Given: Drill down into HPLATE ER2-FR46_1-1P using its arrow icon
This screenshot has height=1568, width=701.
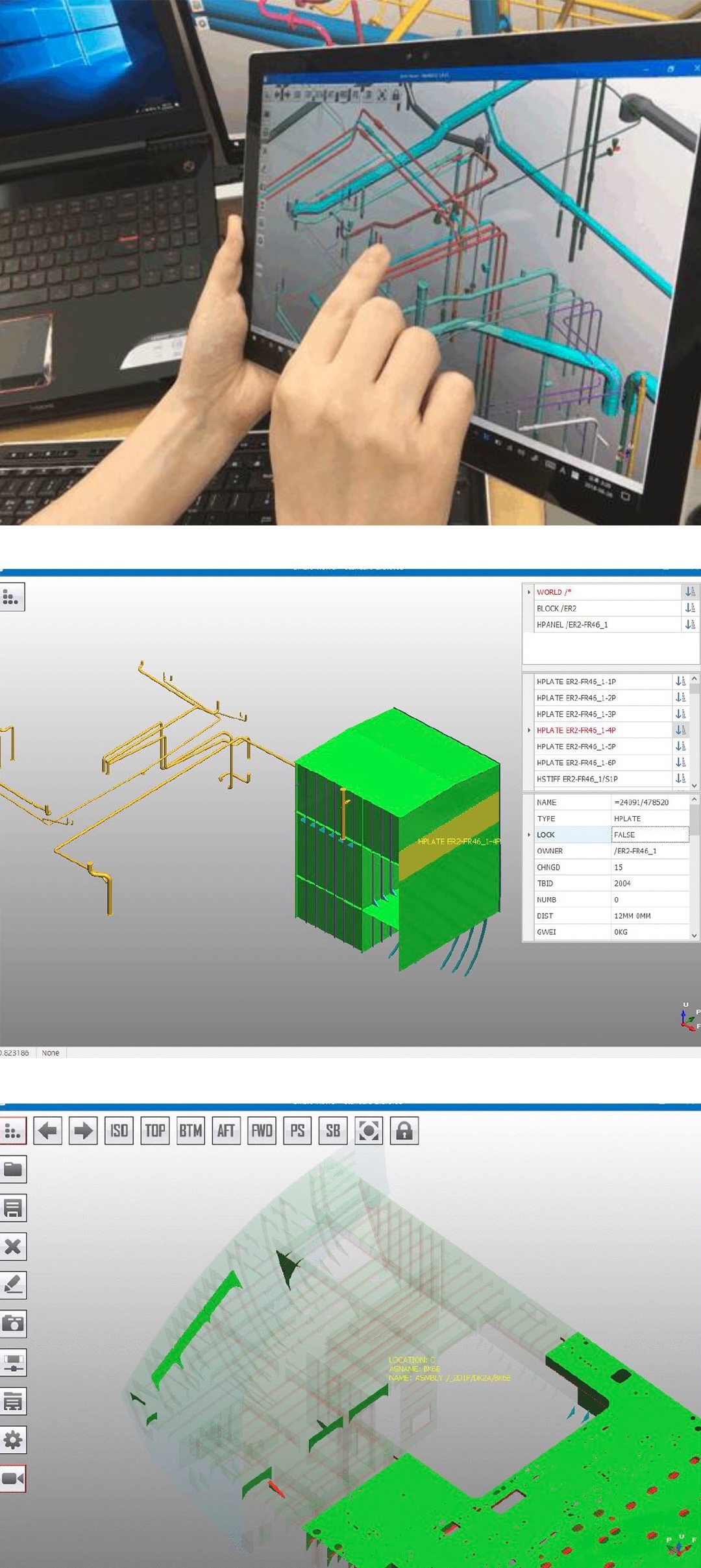Looking at the screenshot, I should 680,681.
